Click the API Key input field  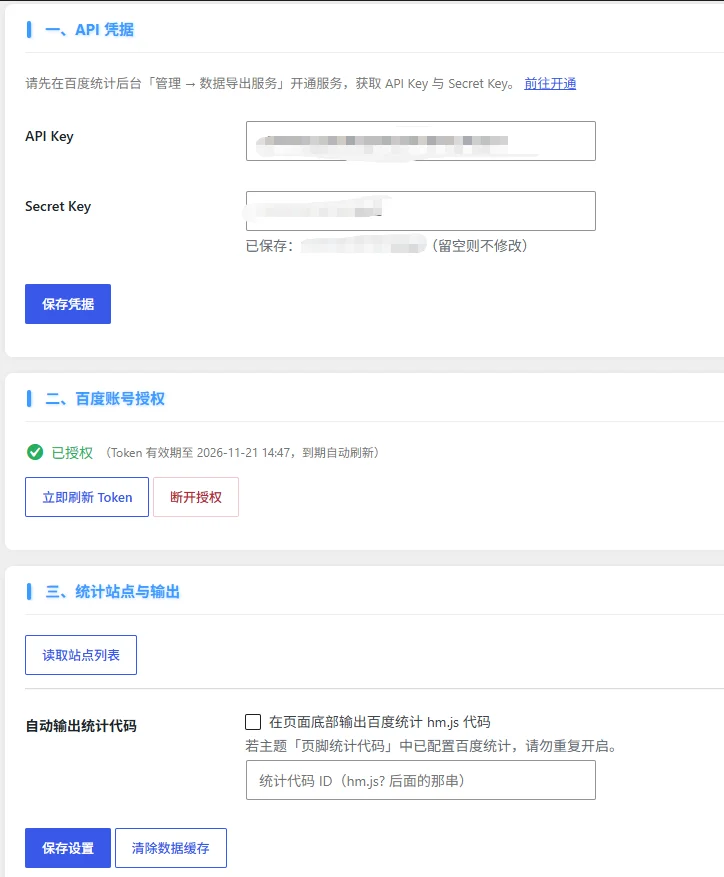[x=421, y=141]
